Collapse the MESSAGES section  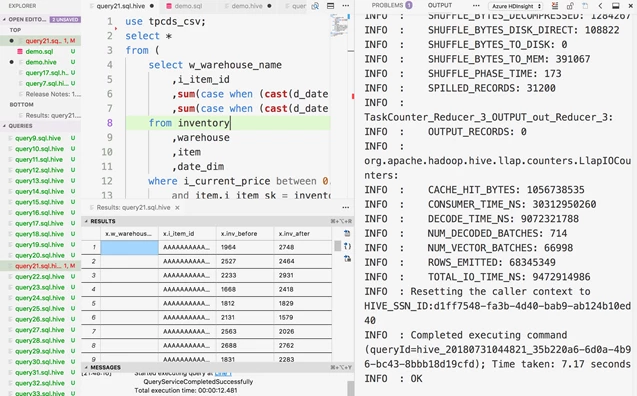86,367
